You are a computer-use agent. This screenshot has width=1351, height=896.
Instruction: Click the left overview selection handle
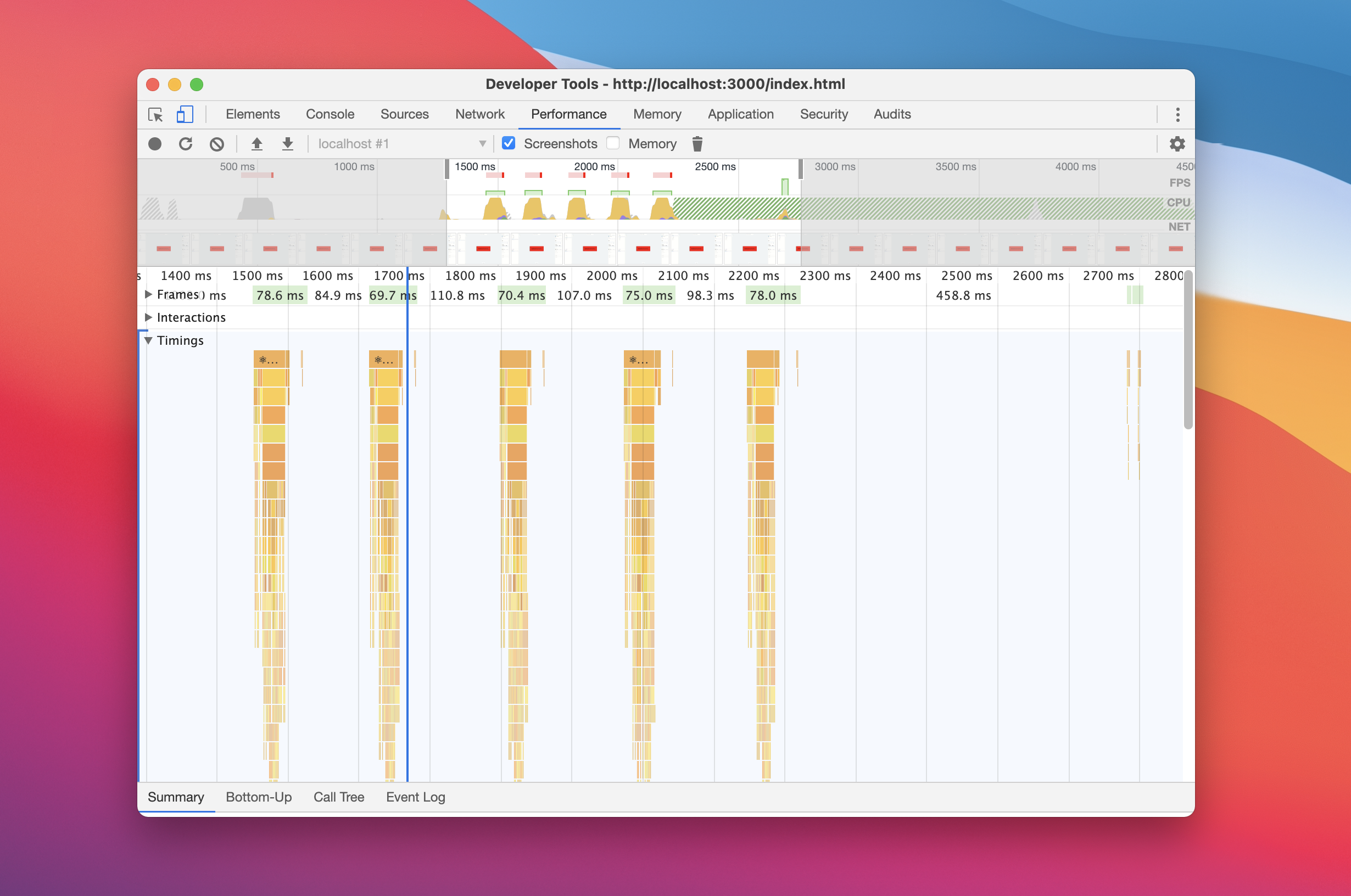(x=447, y=169)
